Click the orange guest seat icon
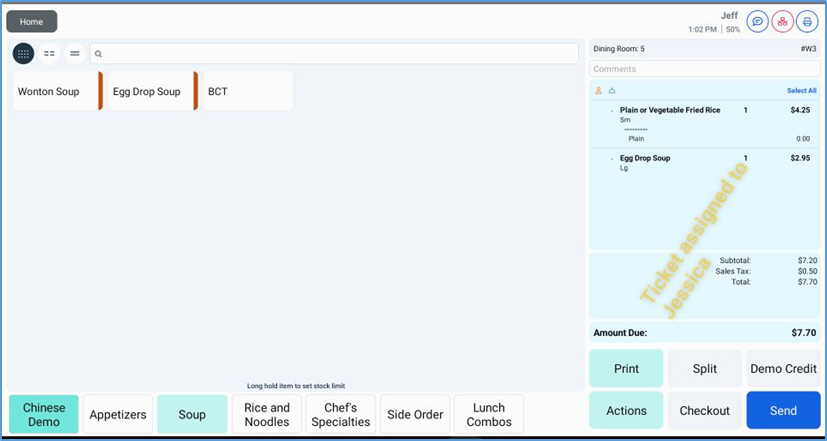Viewport: 827px width, 441px height. 598,91
